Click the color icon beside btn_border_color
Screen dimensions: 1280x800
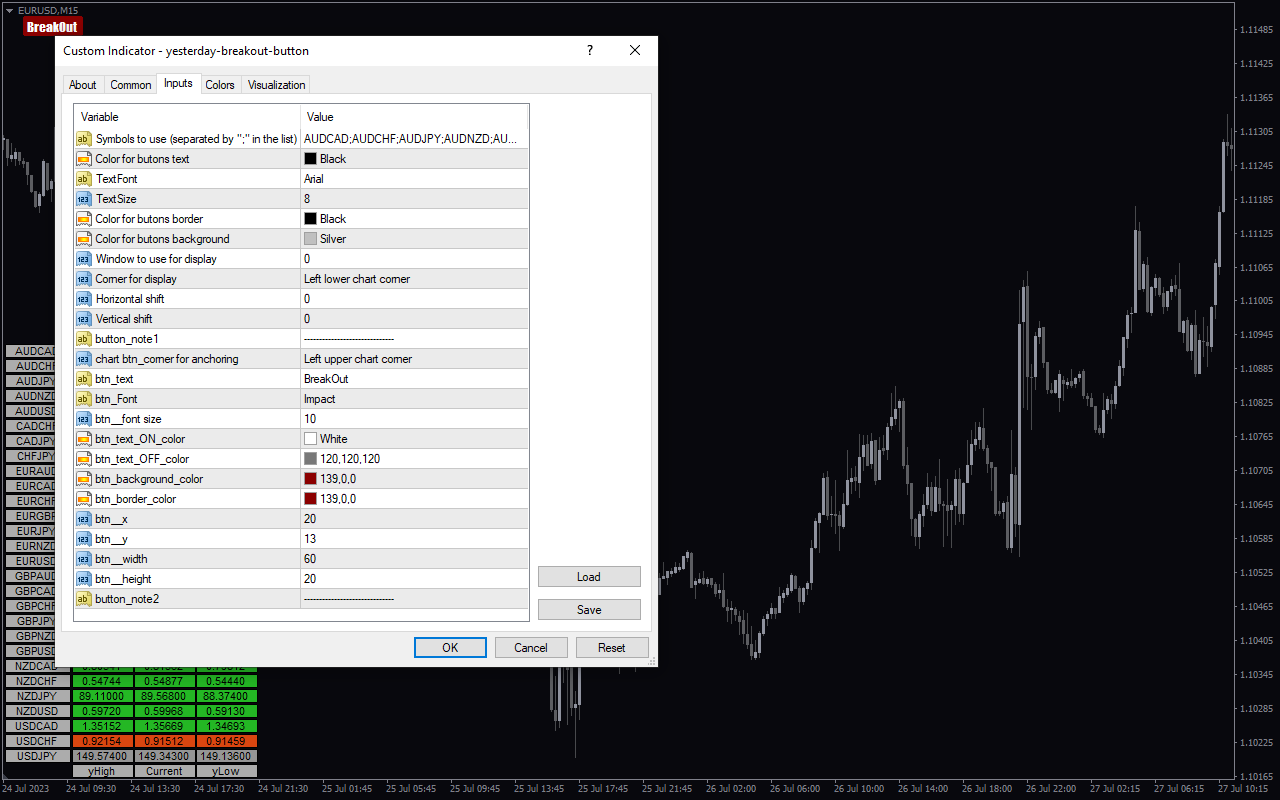pos(84,499)
